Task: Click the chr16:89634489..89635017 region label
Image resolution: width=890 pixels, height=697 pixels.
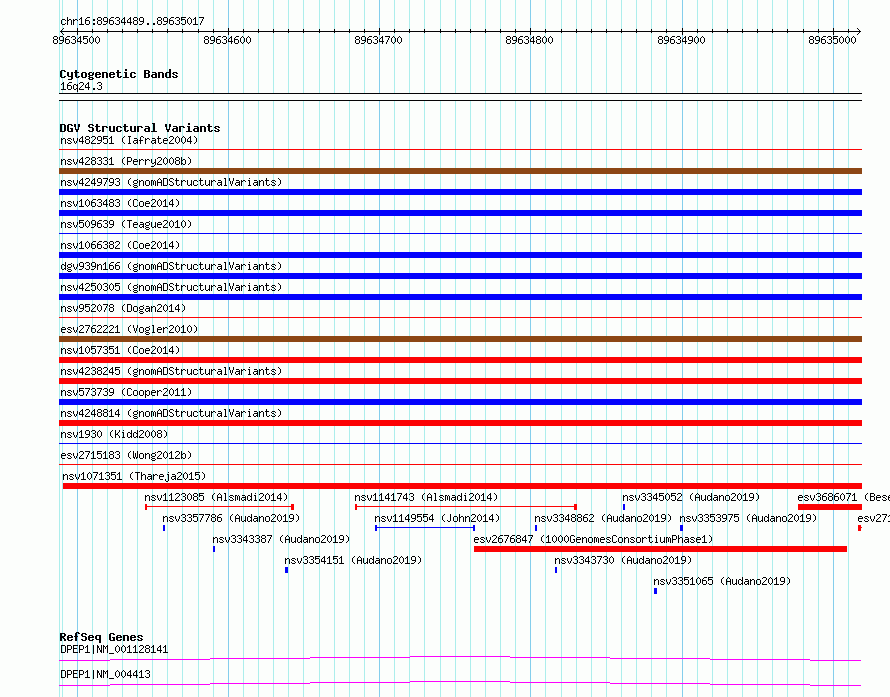Action: (x=132, y=21)
